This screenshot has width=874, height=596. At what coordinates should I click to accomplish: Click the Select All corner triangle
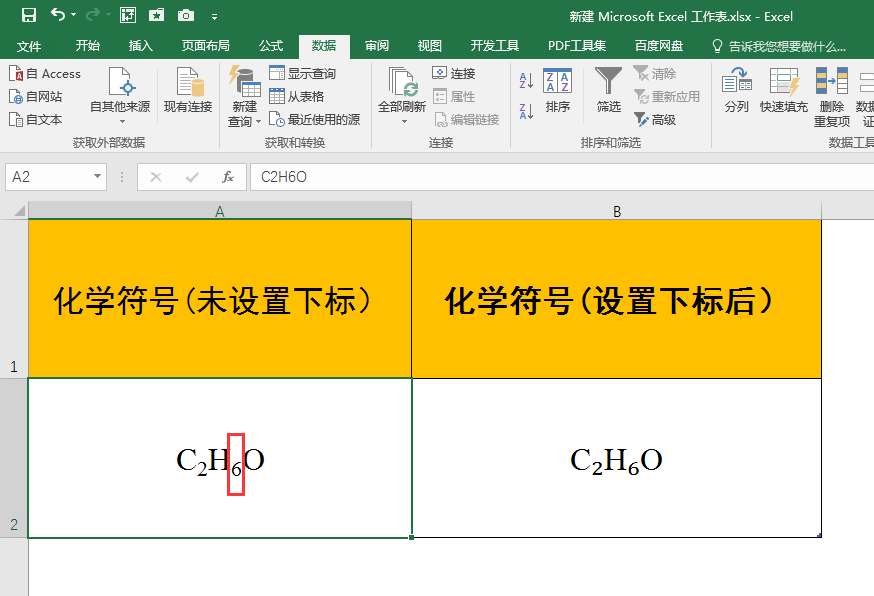point(20,211)
